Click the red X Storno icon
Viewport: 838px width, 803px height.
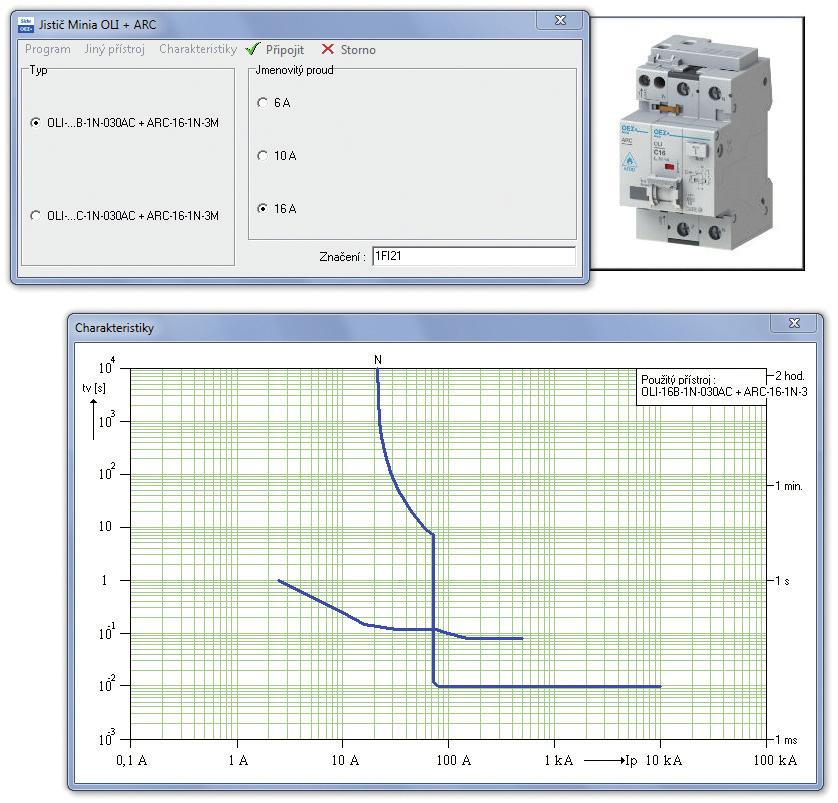328,49
